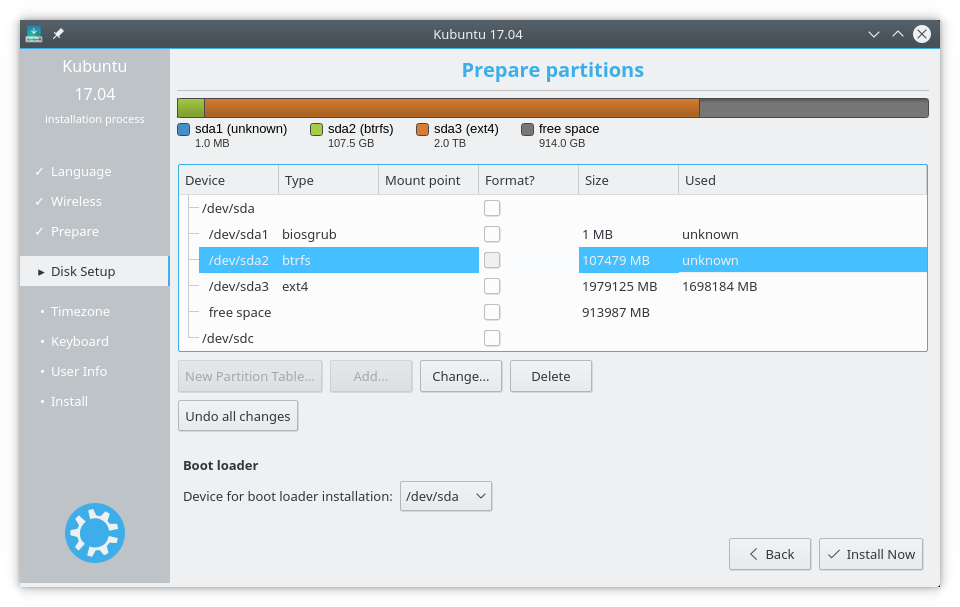960x607 pixels.
Task: Select the /dev/sda tree row
Action: pyautogui.click(x=553, y=208)
